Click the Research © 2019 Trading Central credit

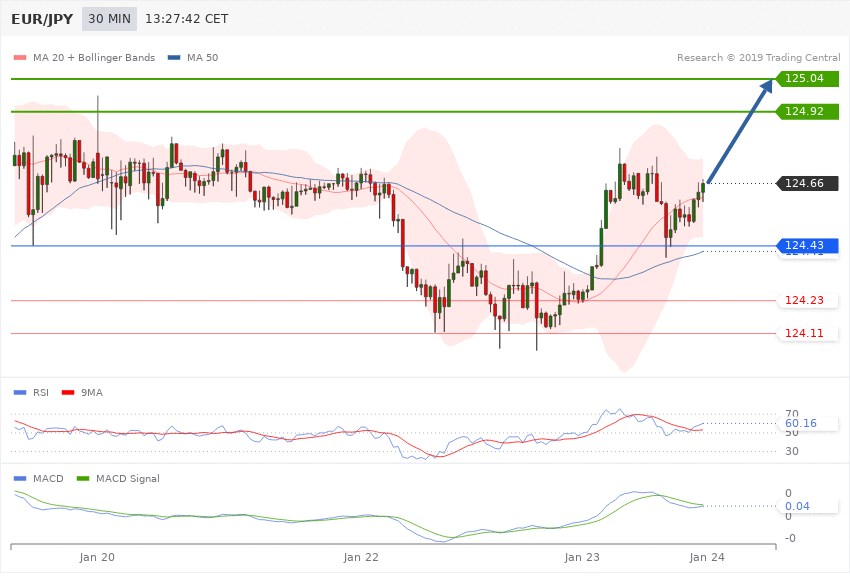tap(758, 57)
